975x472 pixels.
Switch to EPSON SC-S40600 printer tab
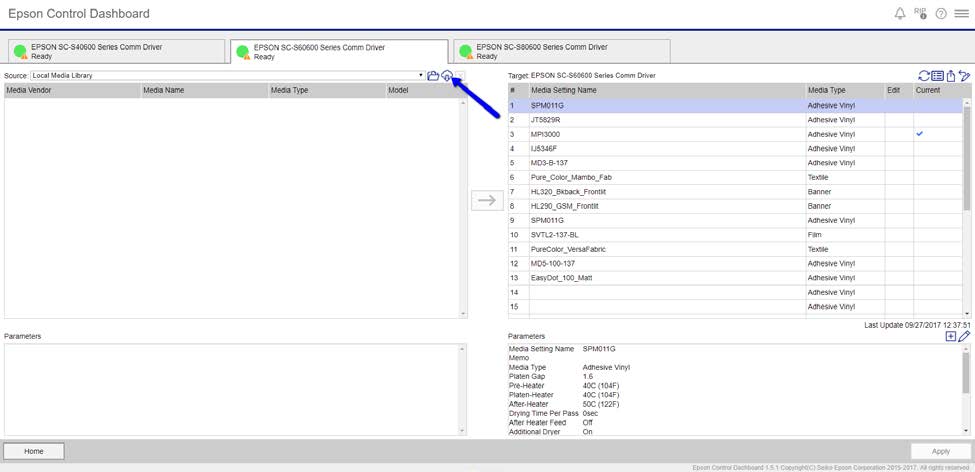(x=114, y=52)
